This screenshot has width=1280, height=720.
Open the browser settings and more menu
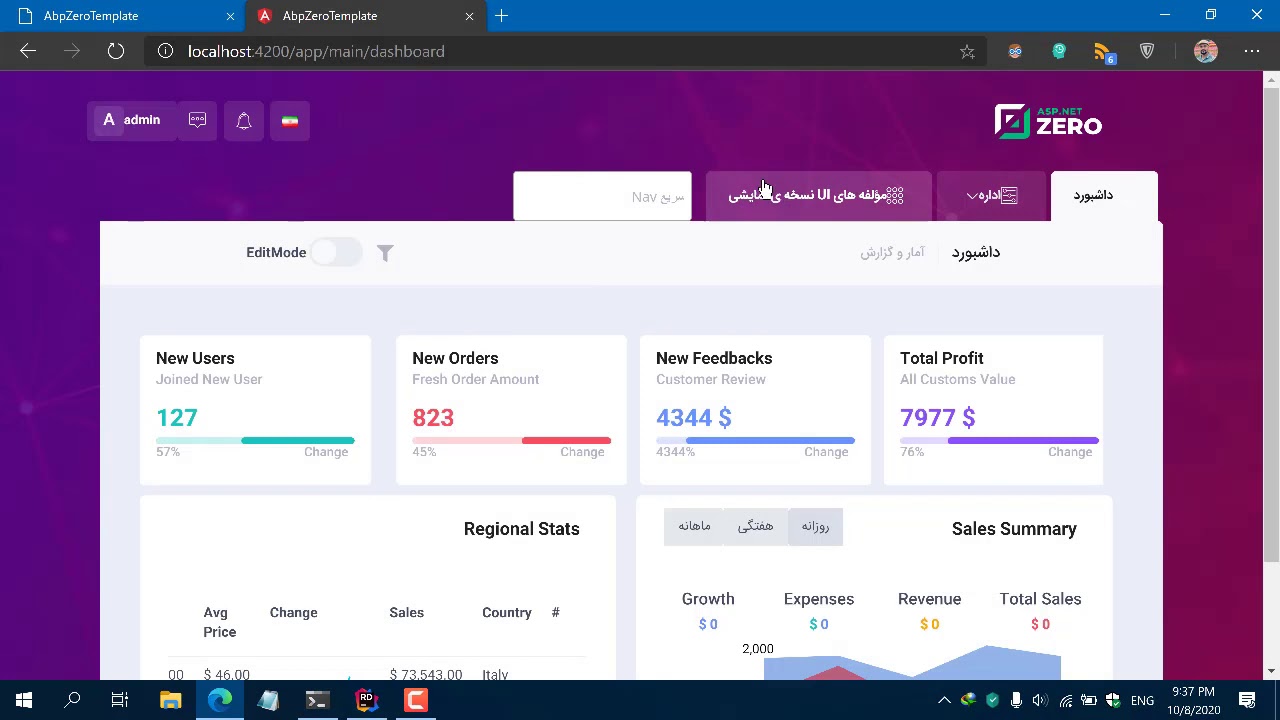(1252, 51)
